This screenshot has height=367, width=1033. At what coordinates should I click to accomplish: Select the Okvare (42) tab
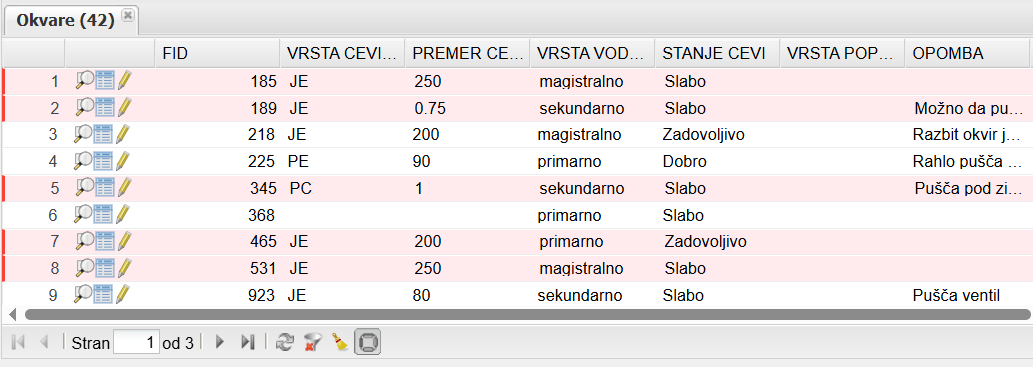click(65, 20)
